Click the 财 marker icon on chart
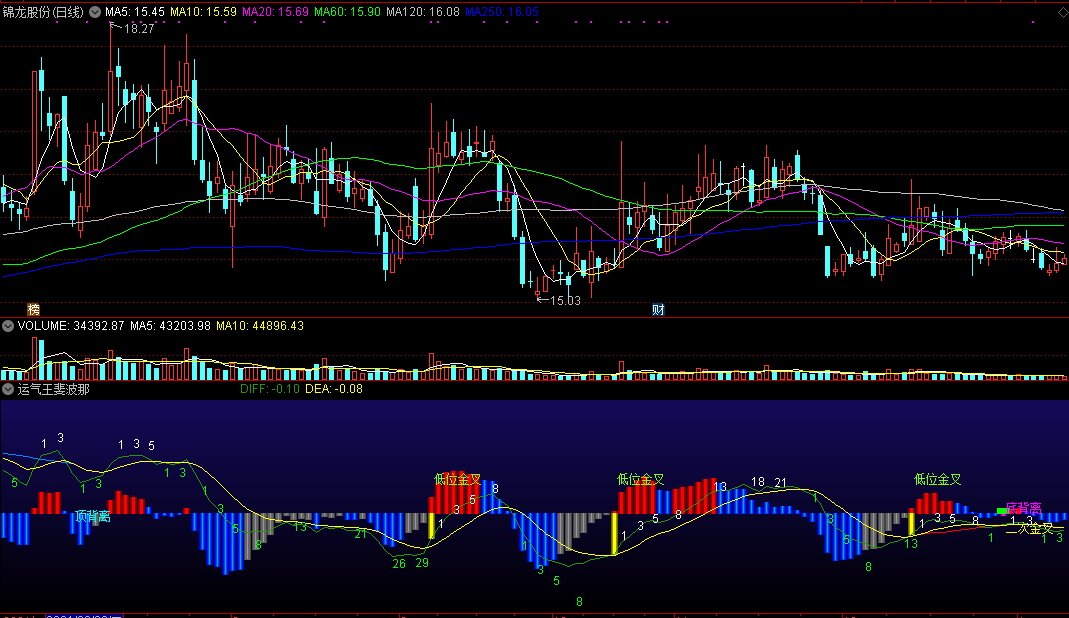This screenshot has width=1069, height=618. (658, 310)
